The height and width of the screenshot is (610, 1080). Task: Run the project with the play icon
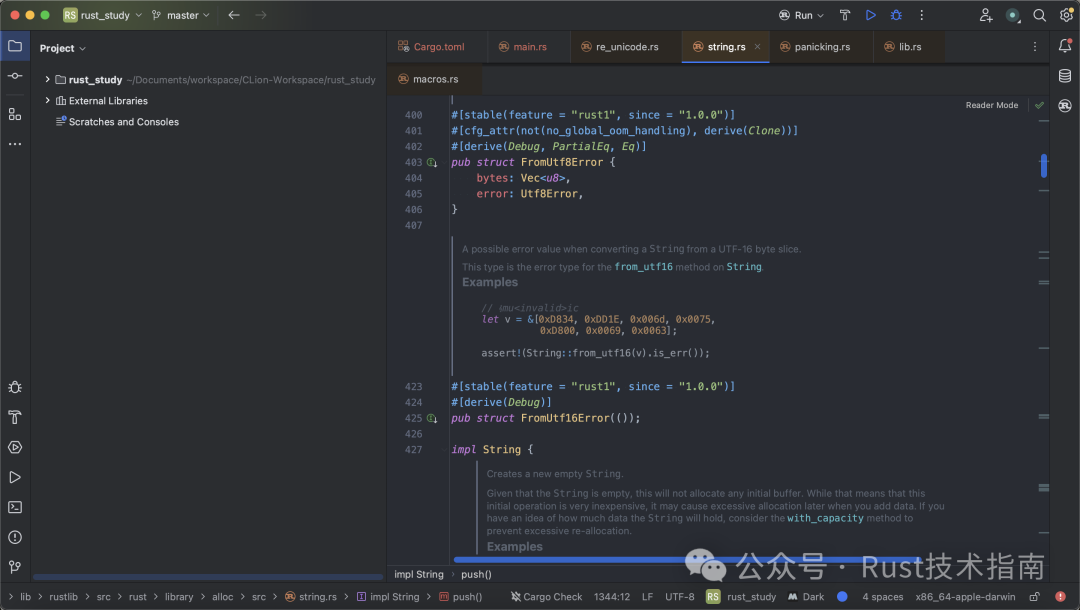point(871,15)
